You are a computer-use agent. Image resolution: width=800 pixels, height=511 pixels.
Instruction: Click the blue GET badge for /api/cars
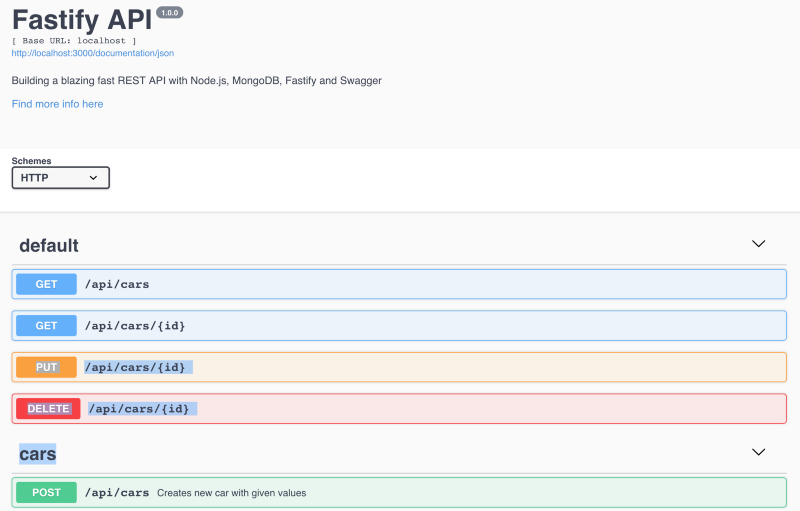click(46, 284)
